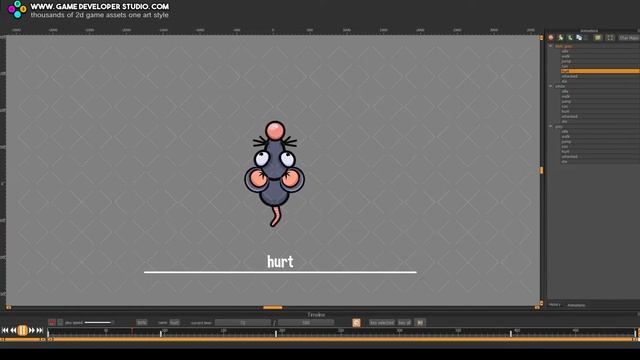Switch to the Palette tab

[x=554, y=305]
